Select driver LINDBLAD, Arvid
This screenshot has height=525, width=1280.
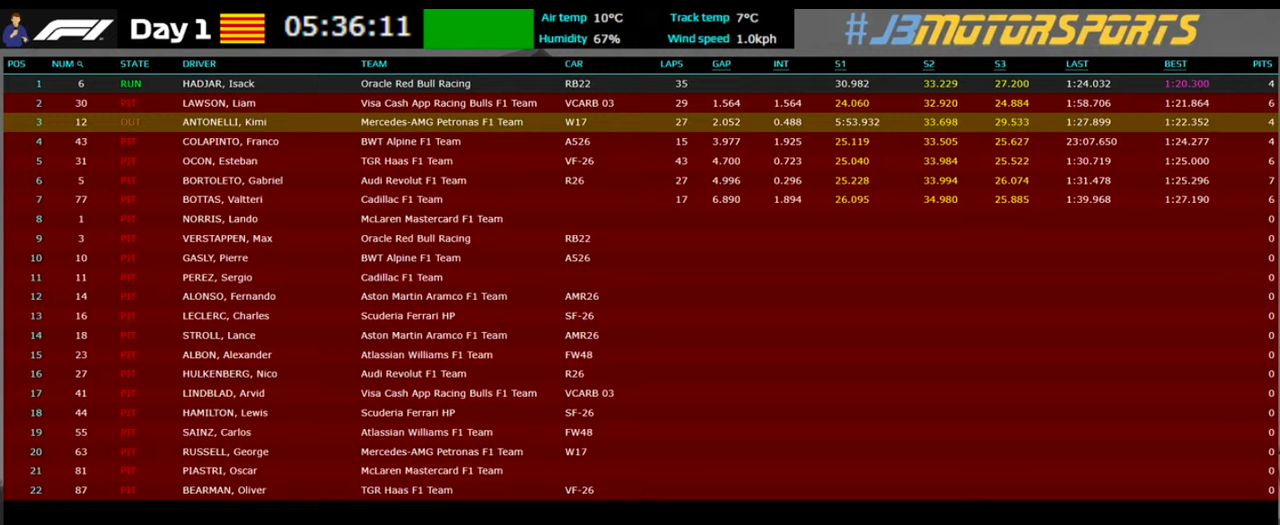[x=224, y=394]
